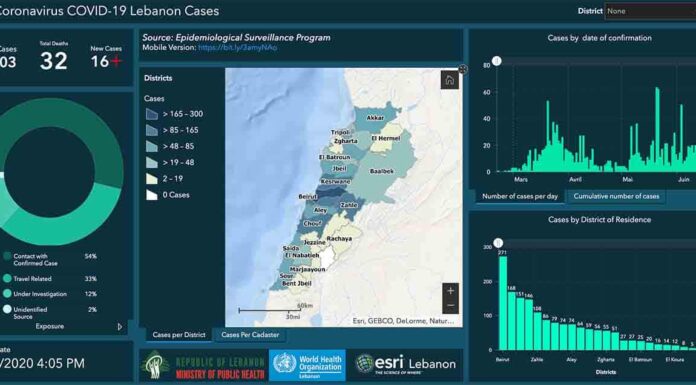Click the bar labeled 168
The image size is (696, 385).
tap(511, 321)
